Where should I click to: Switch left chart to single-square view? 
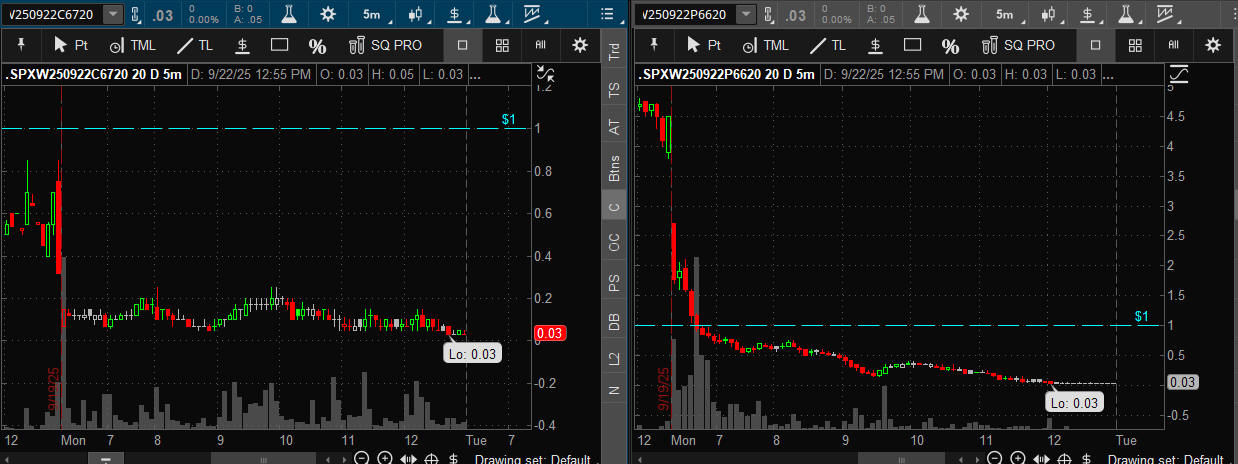(x=462, y=44)
